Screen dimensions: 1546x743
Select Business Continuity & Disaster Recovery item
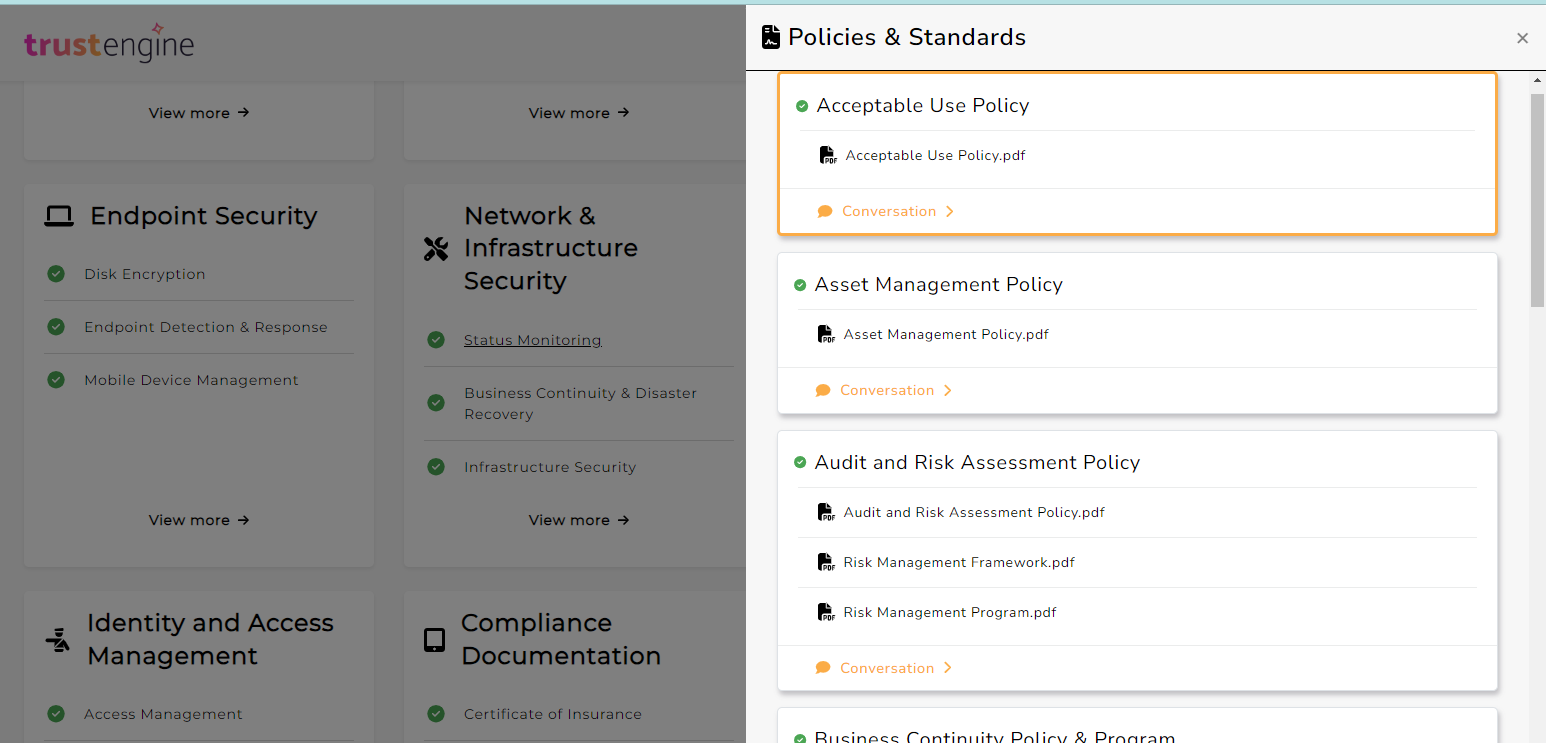(x=580, y=403)
